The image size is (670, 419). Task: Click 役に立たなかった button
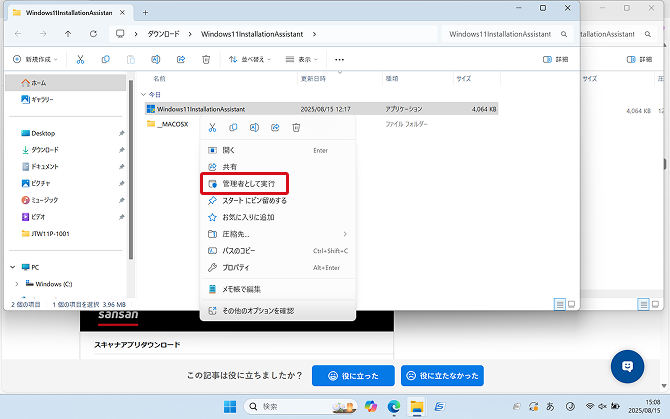coord(442,376)
